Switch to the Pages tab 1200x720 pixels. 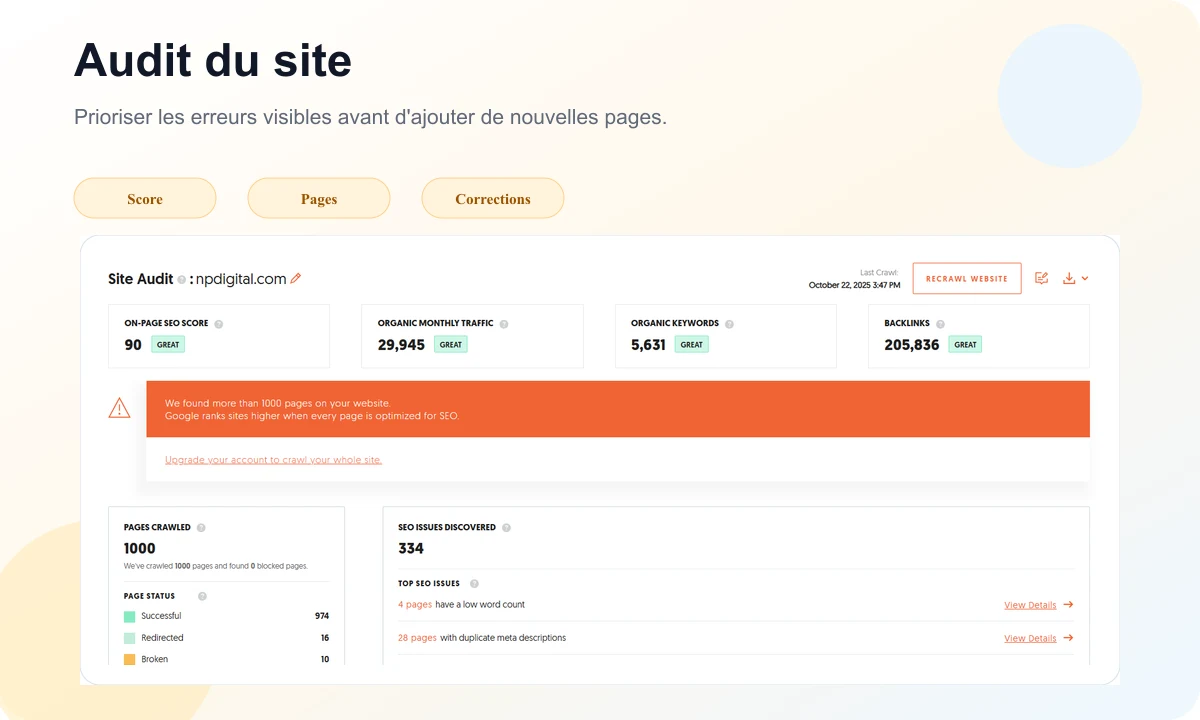tap(319, 198)
